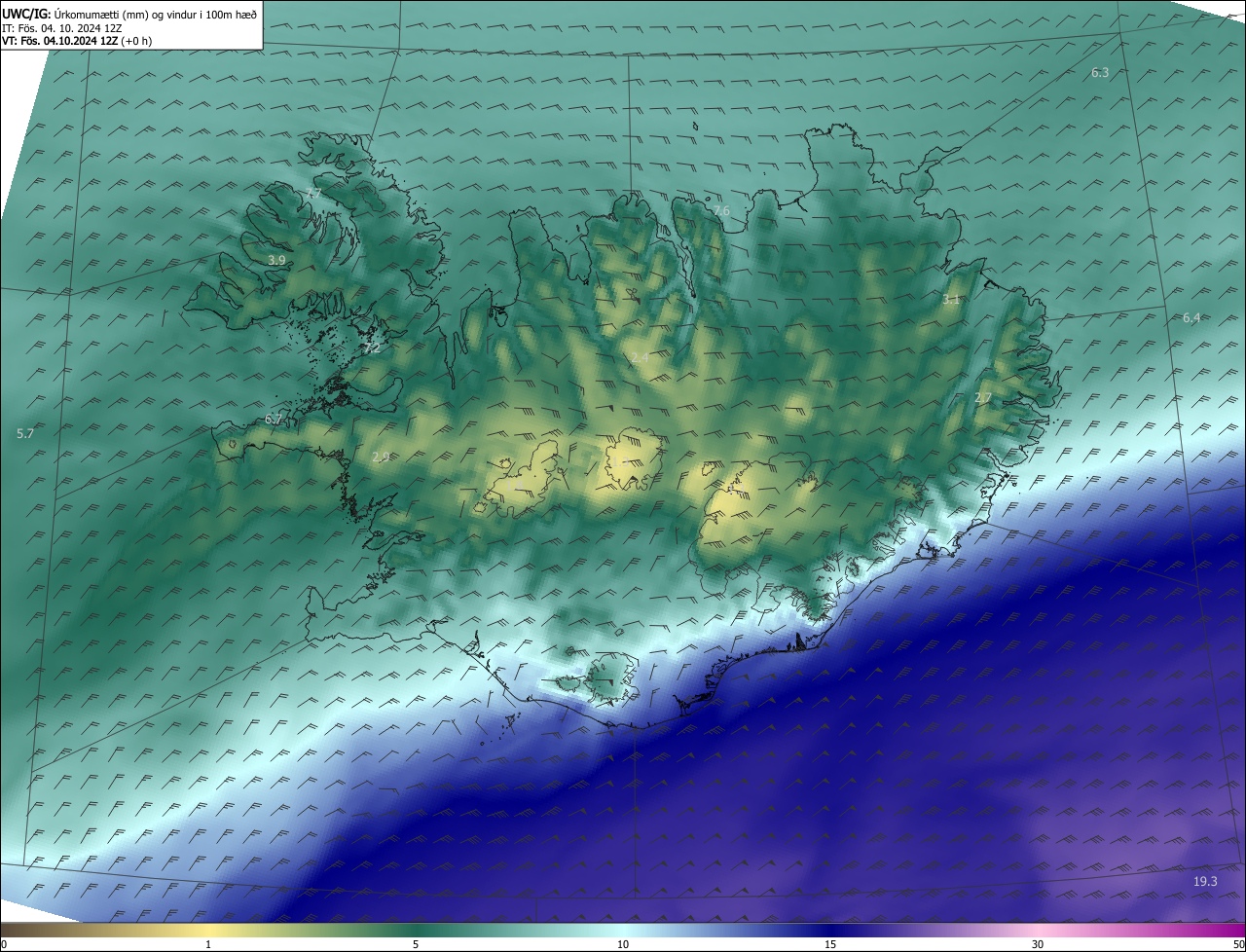Click the 7.7 value in the Westfjords
Image resolution: width=1246 pixels, height=952 pixels.
312,194
